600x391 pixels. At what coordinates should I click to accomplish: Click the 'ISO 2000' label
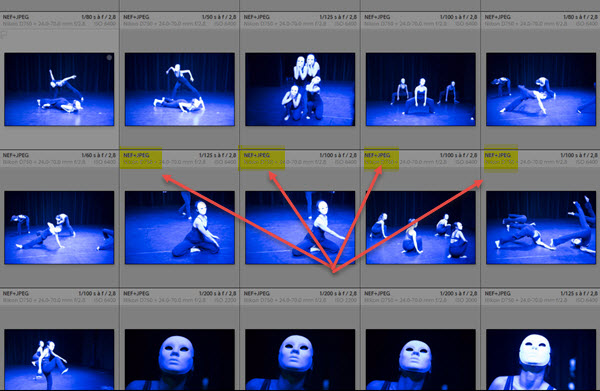466,300
